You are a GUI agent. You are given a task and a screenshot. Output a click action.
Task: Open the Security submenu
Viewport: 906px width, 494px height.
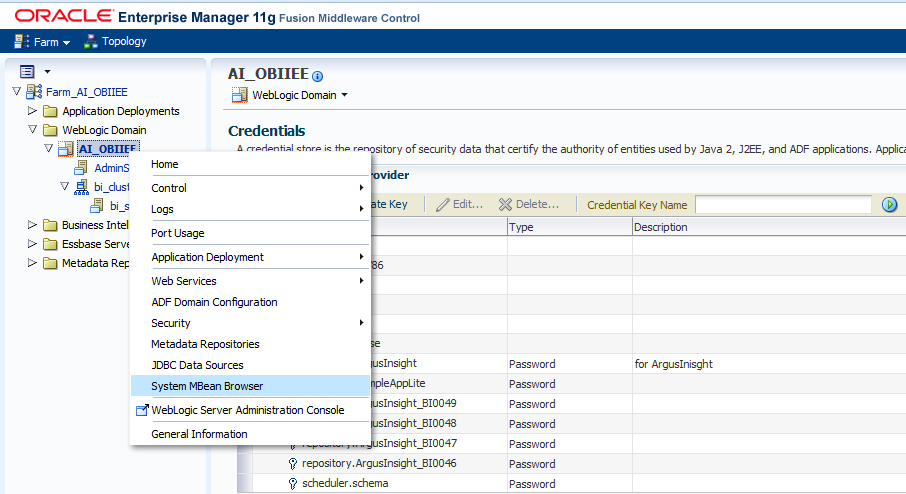point(250,323)
